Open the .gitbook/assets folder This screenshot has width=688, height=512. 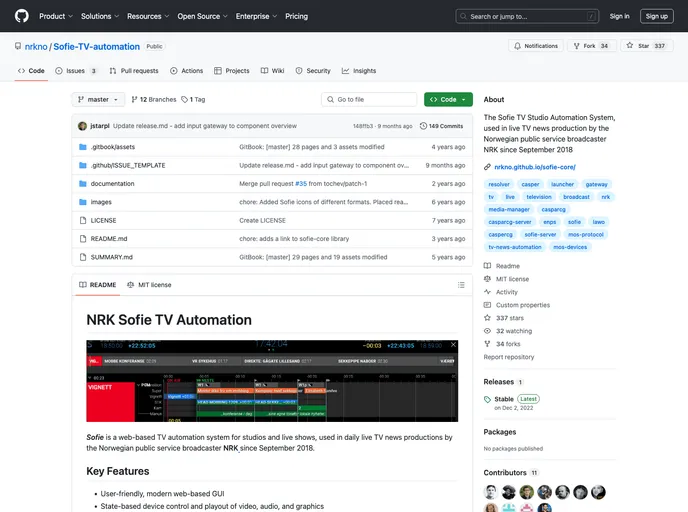point(113,147)
